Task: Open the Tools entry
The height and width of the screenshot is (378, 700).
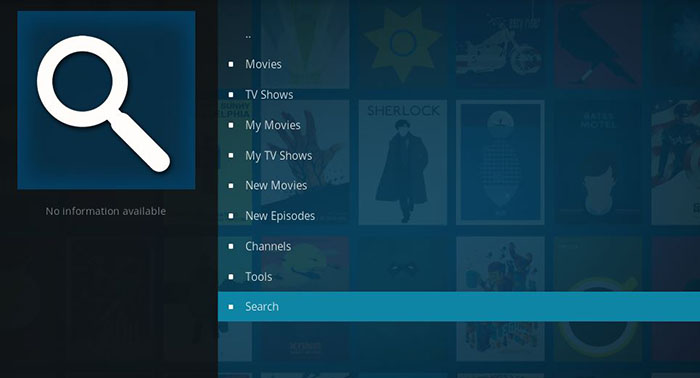Action: 258,277
